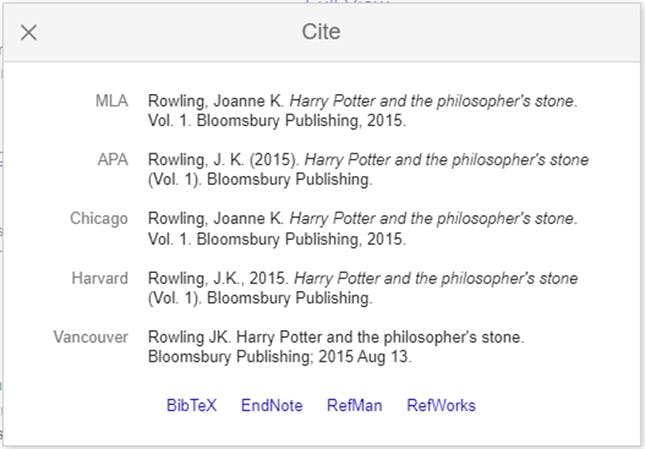Click the Chicago citation text
The width and height of the screenshot is (645, 449).
pyautogui.click(x=363, y=229)
